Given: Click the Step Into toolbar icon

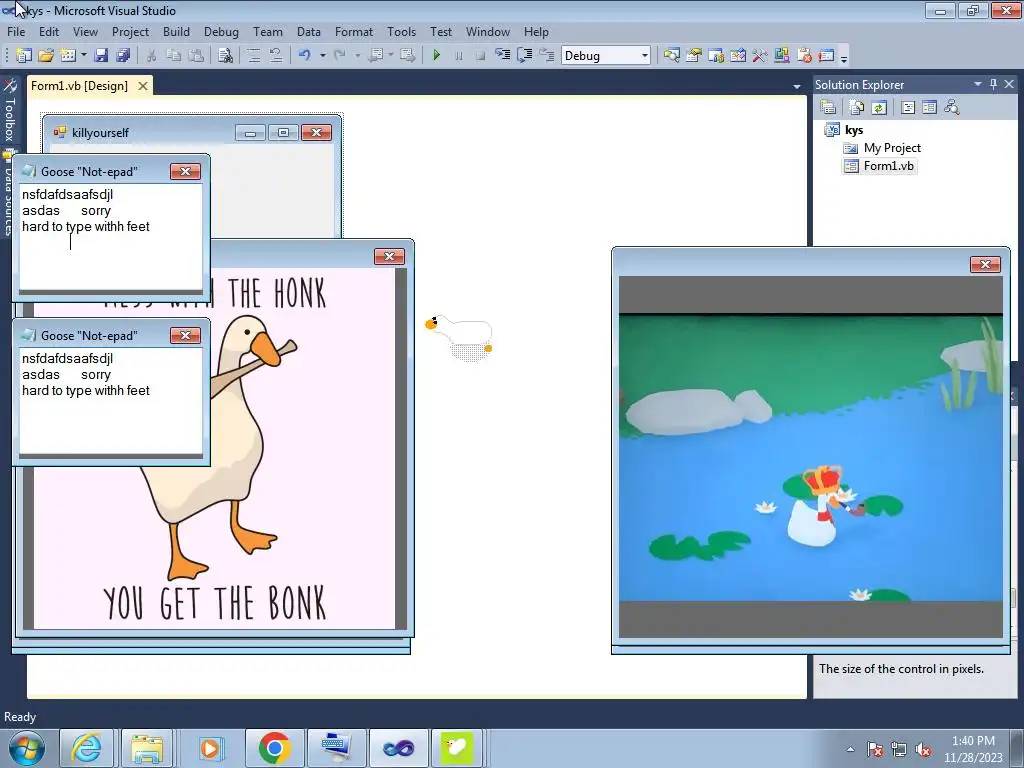Looking at the screenshot, I should (502, 56).
